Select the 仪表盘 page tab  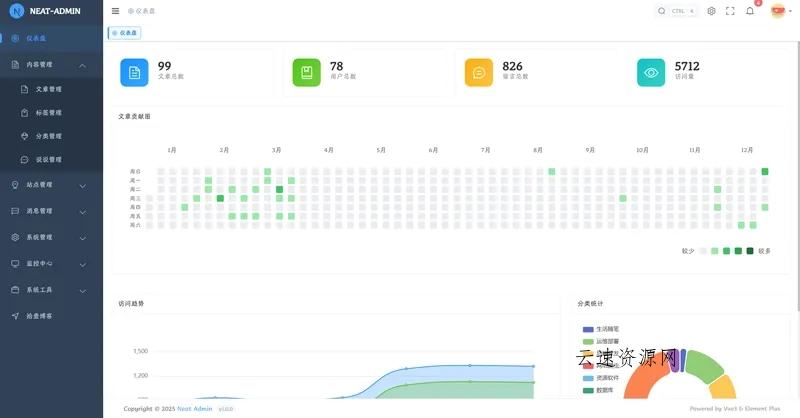point(125,32)
